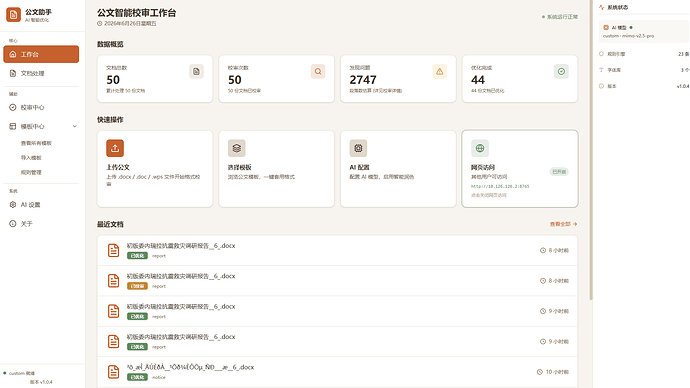
Task: Click file icon of the garbled-name notice document
Action: pyautogui.click(x=114, y=372)
